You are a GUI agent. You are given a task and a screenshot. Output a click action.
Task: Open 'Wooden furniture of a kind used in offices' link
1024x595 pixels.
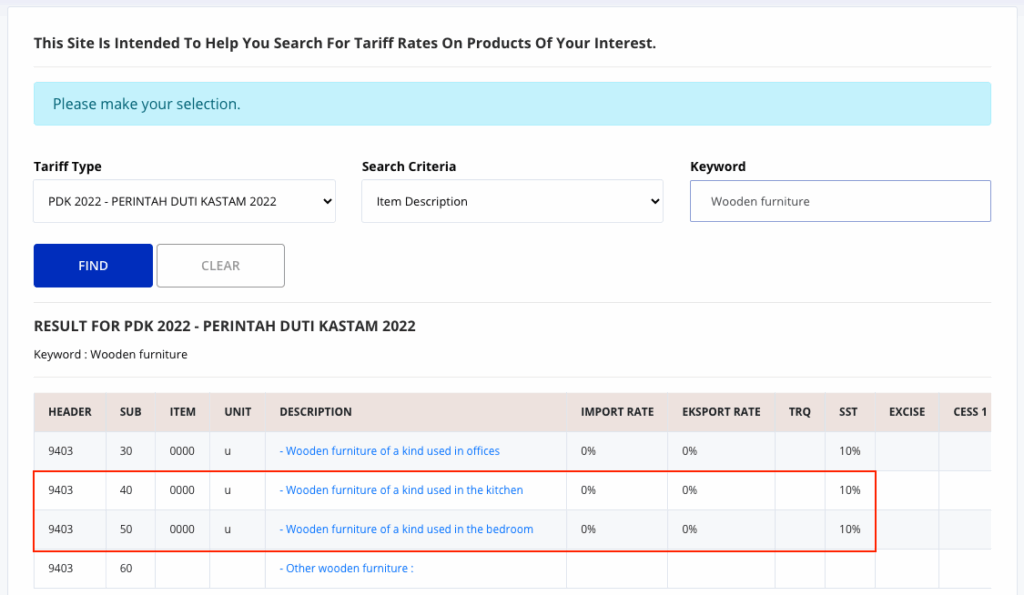point(390,451)
